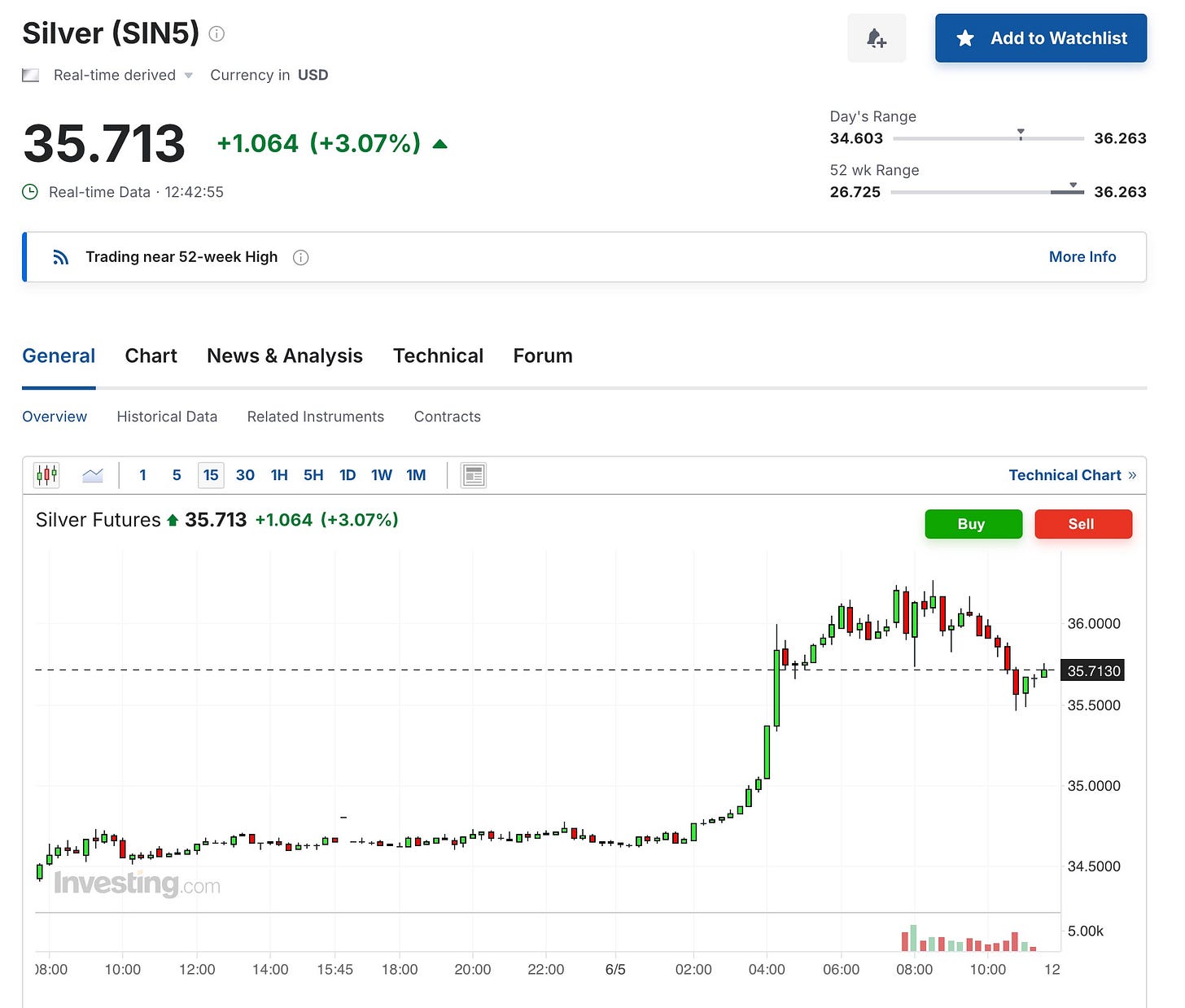Image resolution: width=1185 pixels, height=1008 pixels.
Task: Create a price alert with bell icon
Action: (x=877, y=38)
